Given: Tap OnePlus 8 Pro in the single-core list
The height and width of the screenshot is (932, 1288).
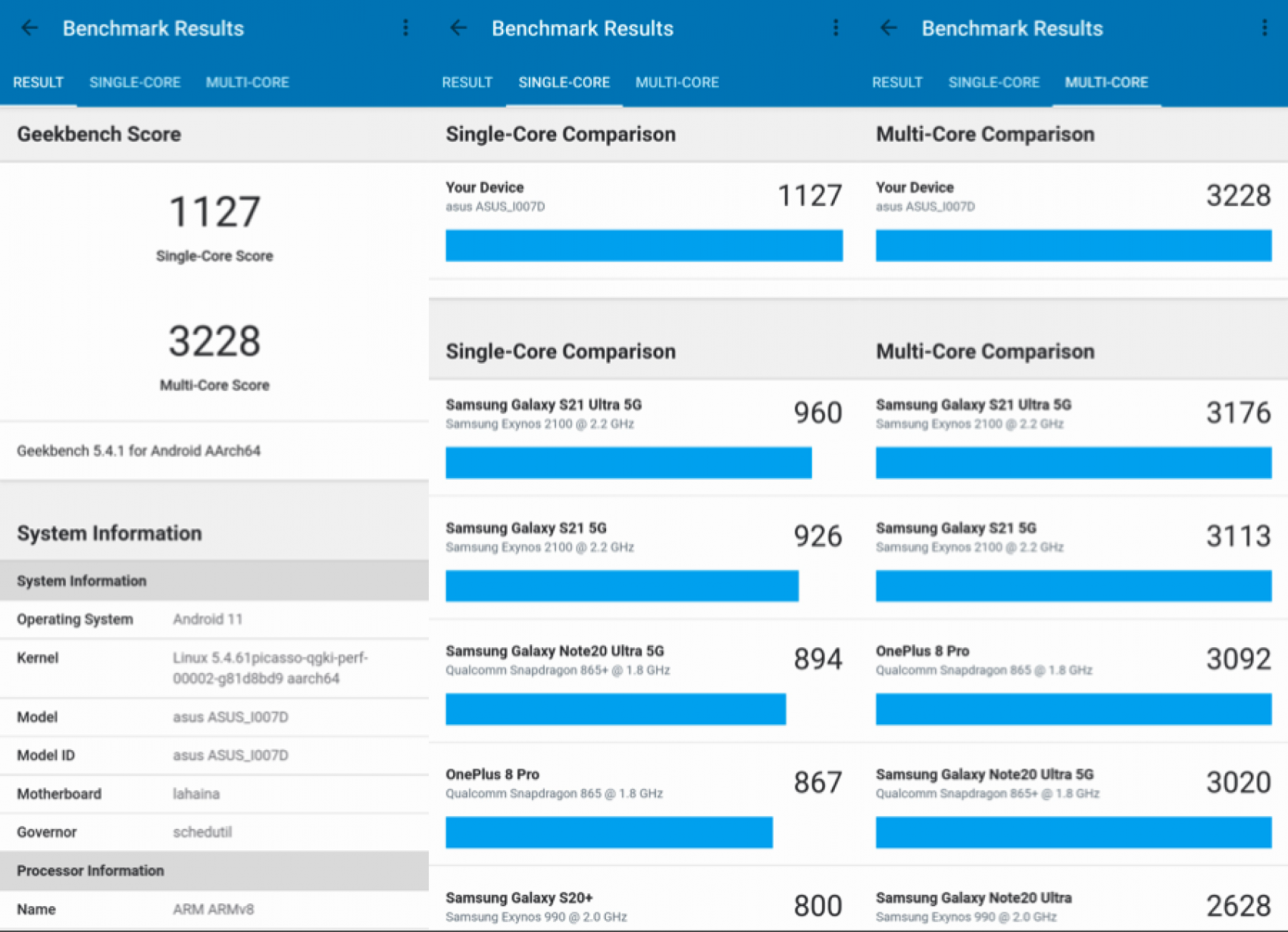Looking at the screenshot, I should (492, 774).
